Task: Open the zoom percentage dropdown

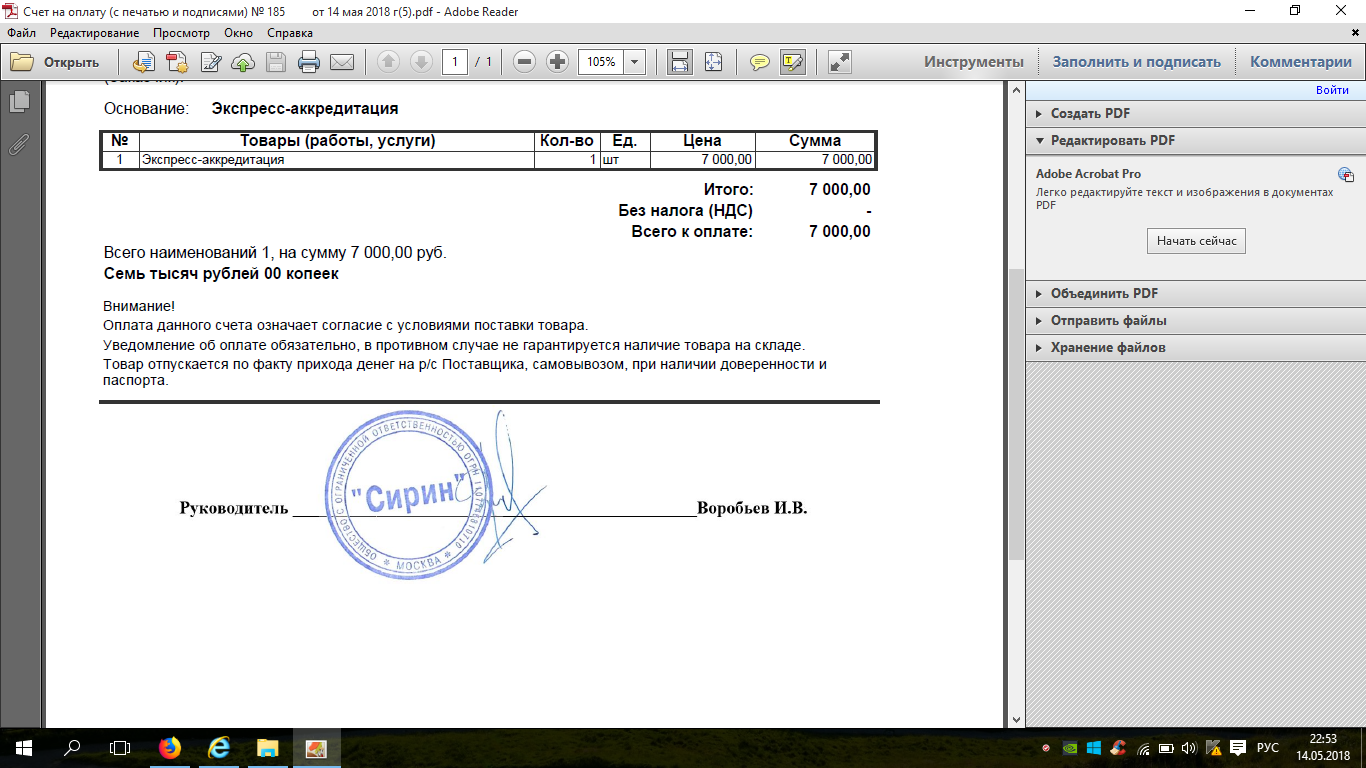Action: [635, 62]
